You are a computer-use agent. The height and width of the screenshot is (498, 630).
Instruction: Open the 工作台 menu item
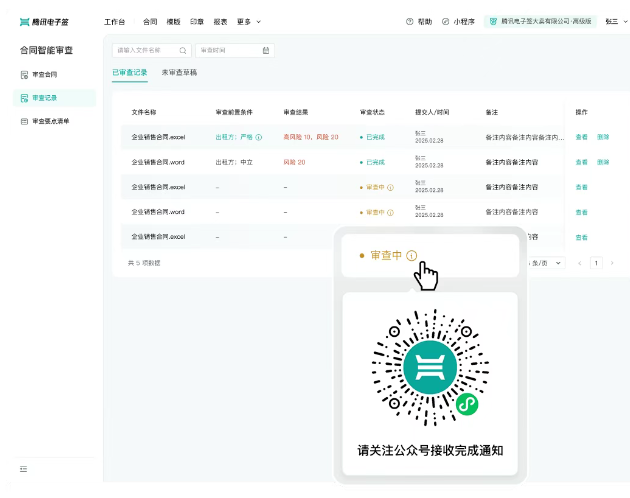point(115,22)
